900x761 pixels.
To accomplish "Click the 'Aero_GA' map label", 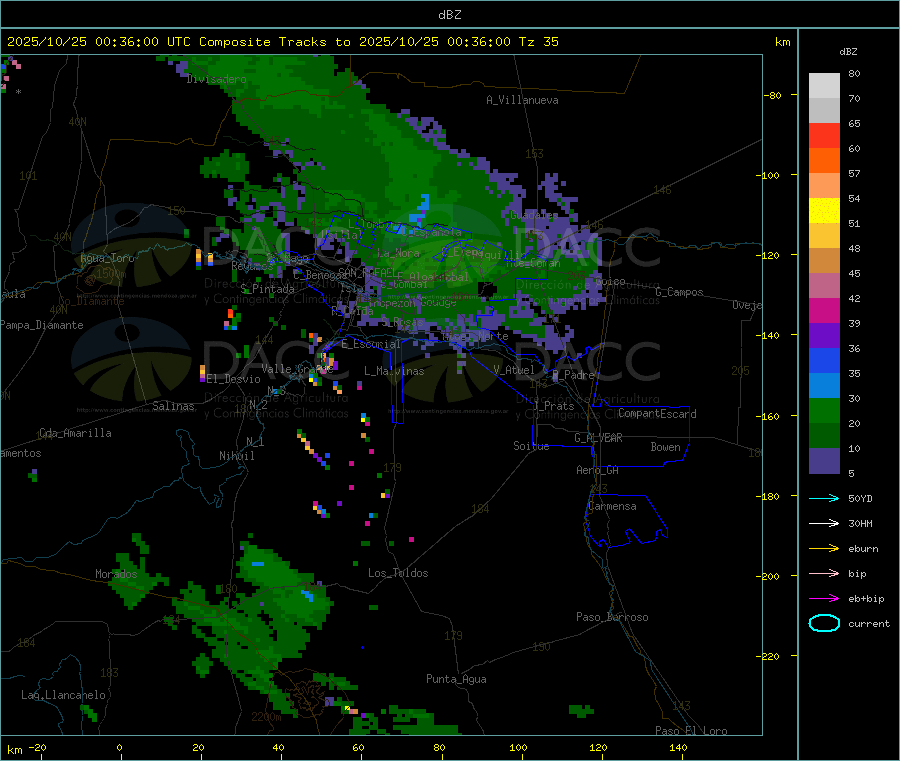I will [598, 470].
